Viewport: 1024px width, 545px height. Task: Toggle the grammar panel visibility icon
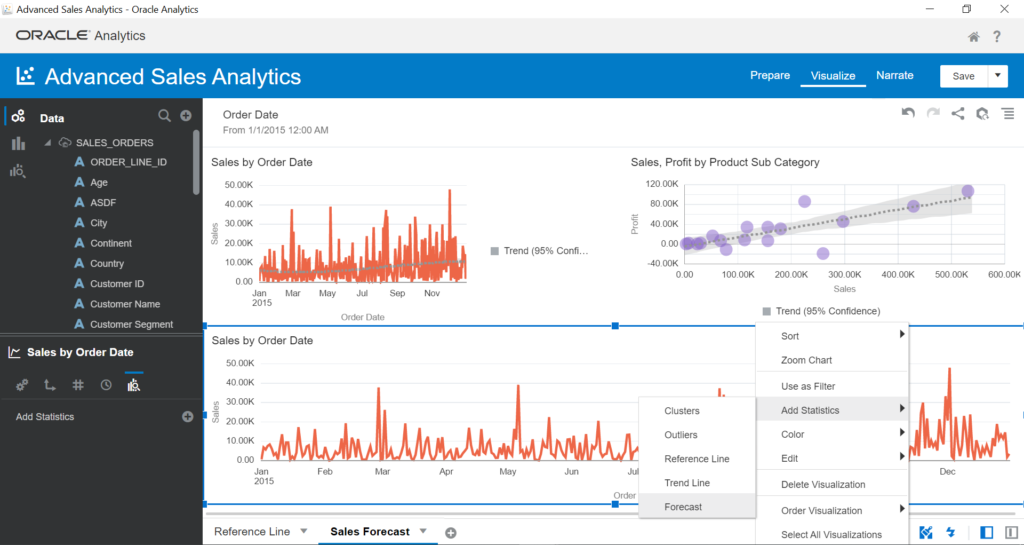(1012, 532)
